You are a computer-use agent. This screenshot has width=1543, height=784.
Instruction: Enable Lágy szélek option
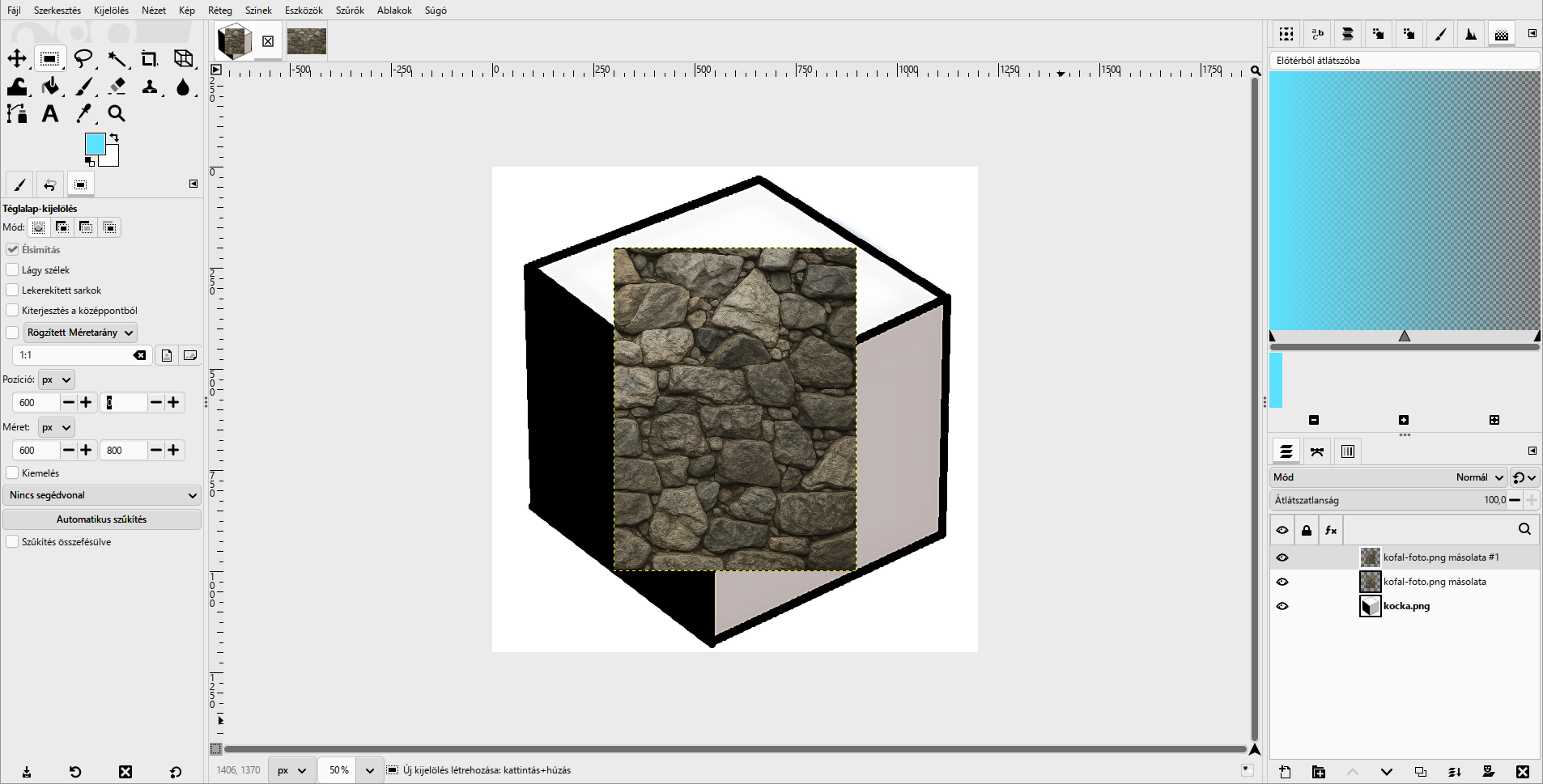[12, 269]
